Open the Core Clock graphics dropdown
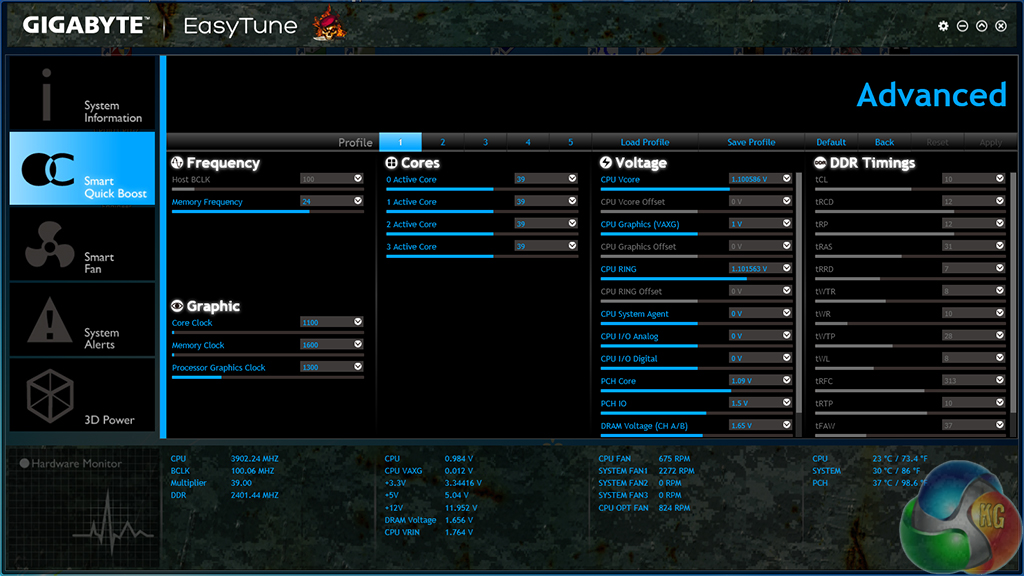The width and height of the screenshot is (1024, 576). tap(358, 321)
